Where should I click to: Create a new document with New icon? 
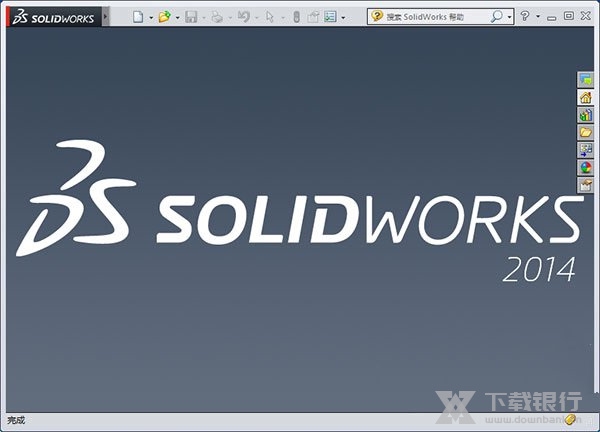pyautogui.click(x=138, y=17)
